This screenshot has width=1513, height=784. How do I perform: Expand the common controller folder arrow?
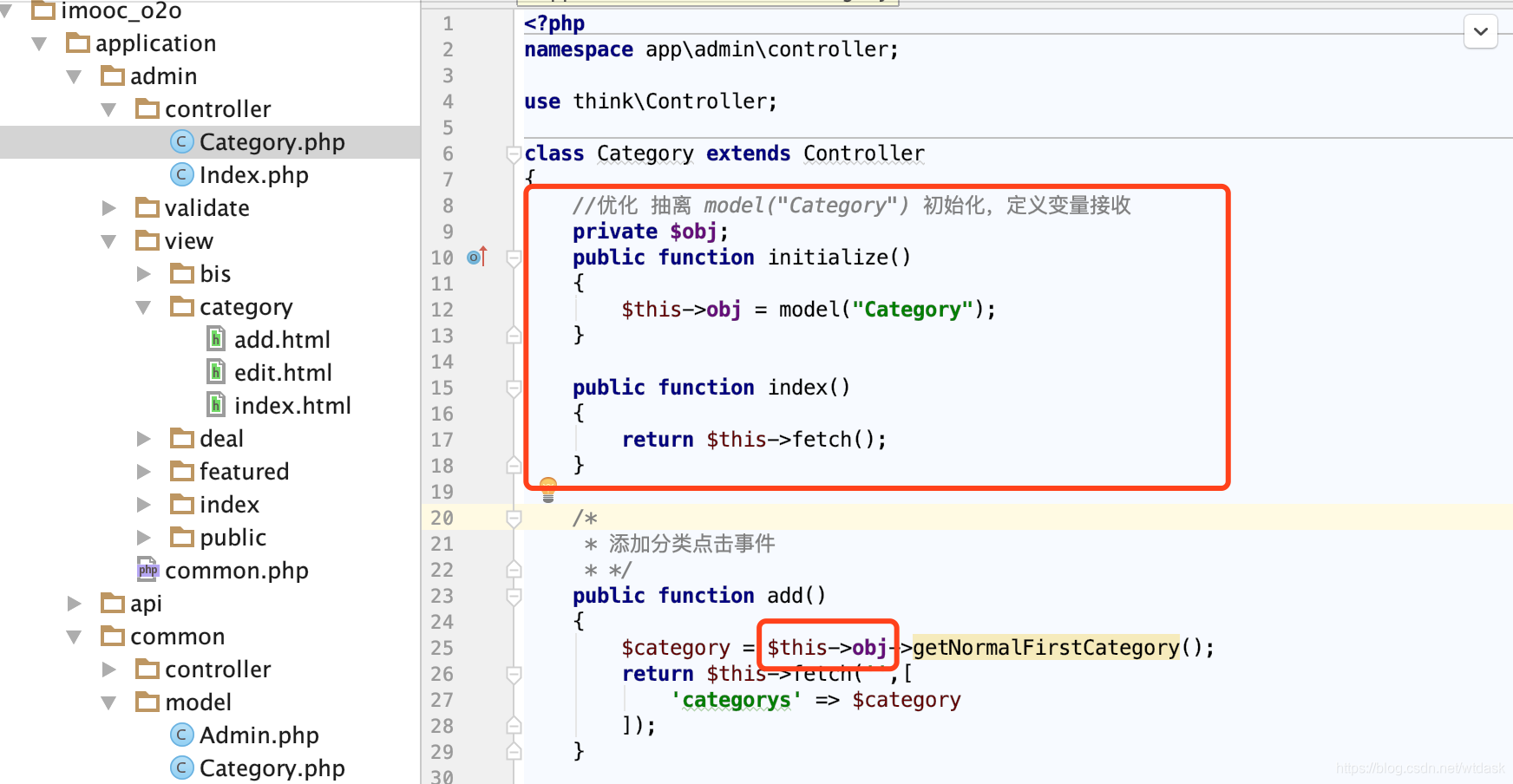point(108,670)
